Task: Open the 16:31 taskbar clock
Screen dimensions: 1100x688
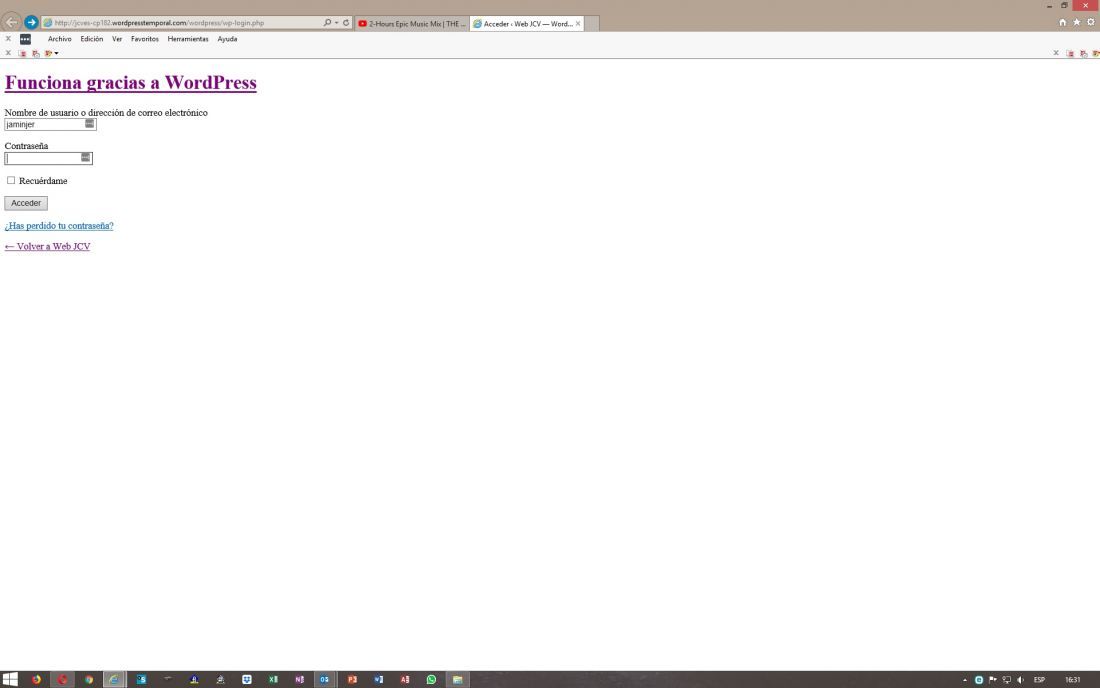Action: click(1073, 680)
